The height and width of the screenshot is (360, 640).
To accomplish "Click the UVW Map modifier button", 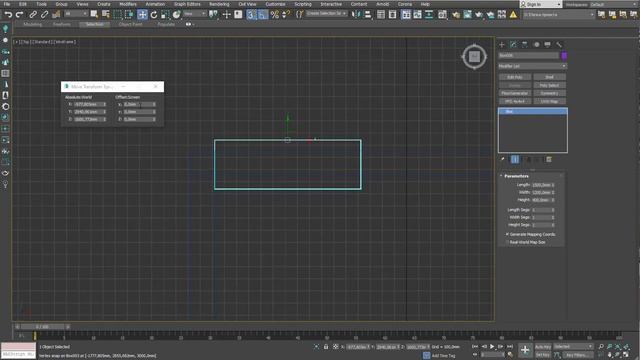I will 549,101.
